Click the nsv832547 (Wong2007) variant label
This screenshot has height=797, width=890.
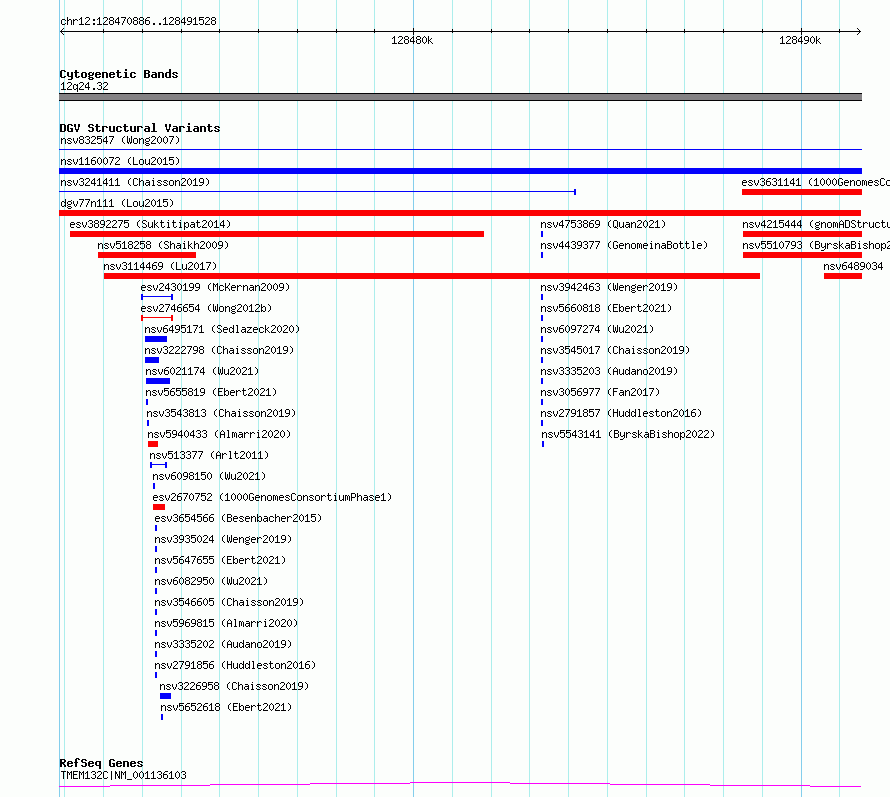click(x=120, y=140)
